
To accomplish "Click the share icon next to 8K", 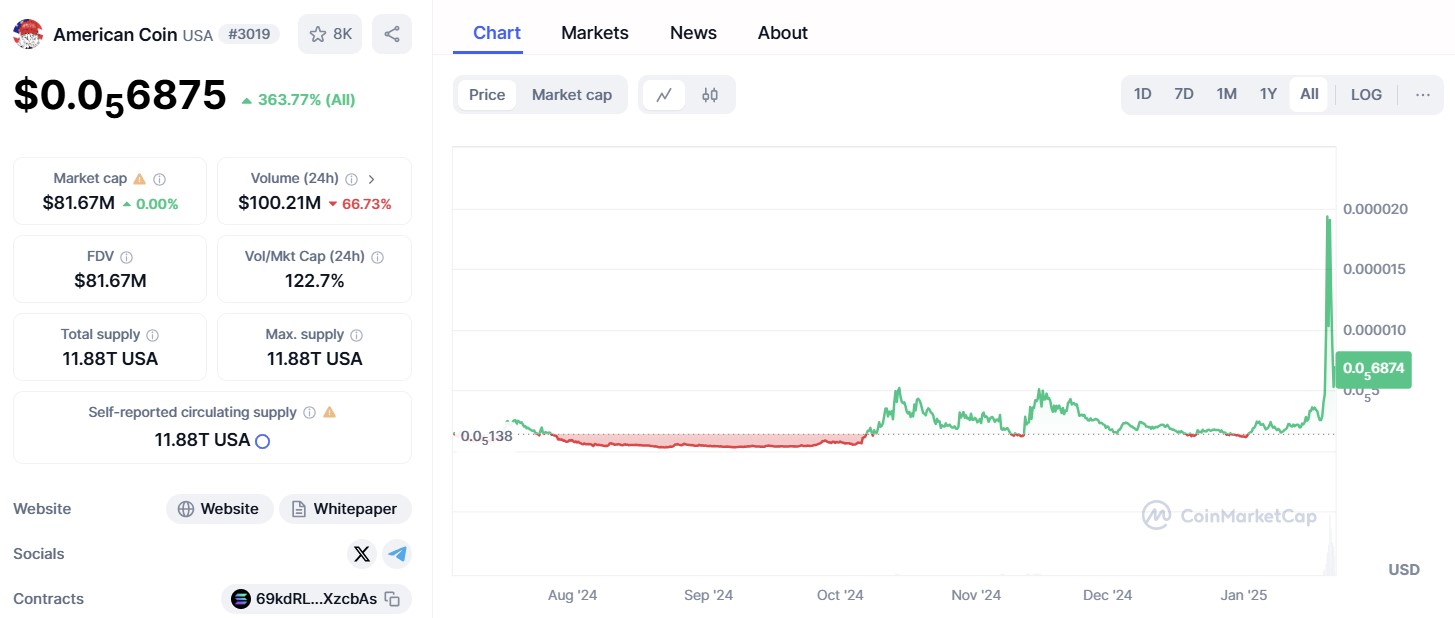I will (x=392, y=34).
